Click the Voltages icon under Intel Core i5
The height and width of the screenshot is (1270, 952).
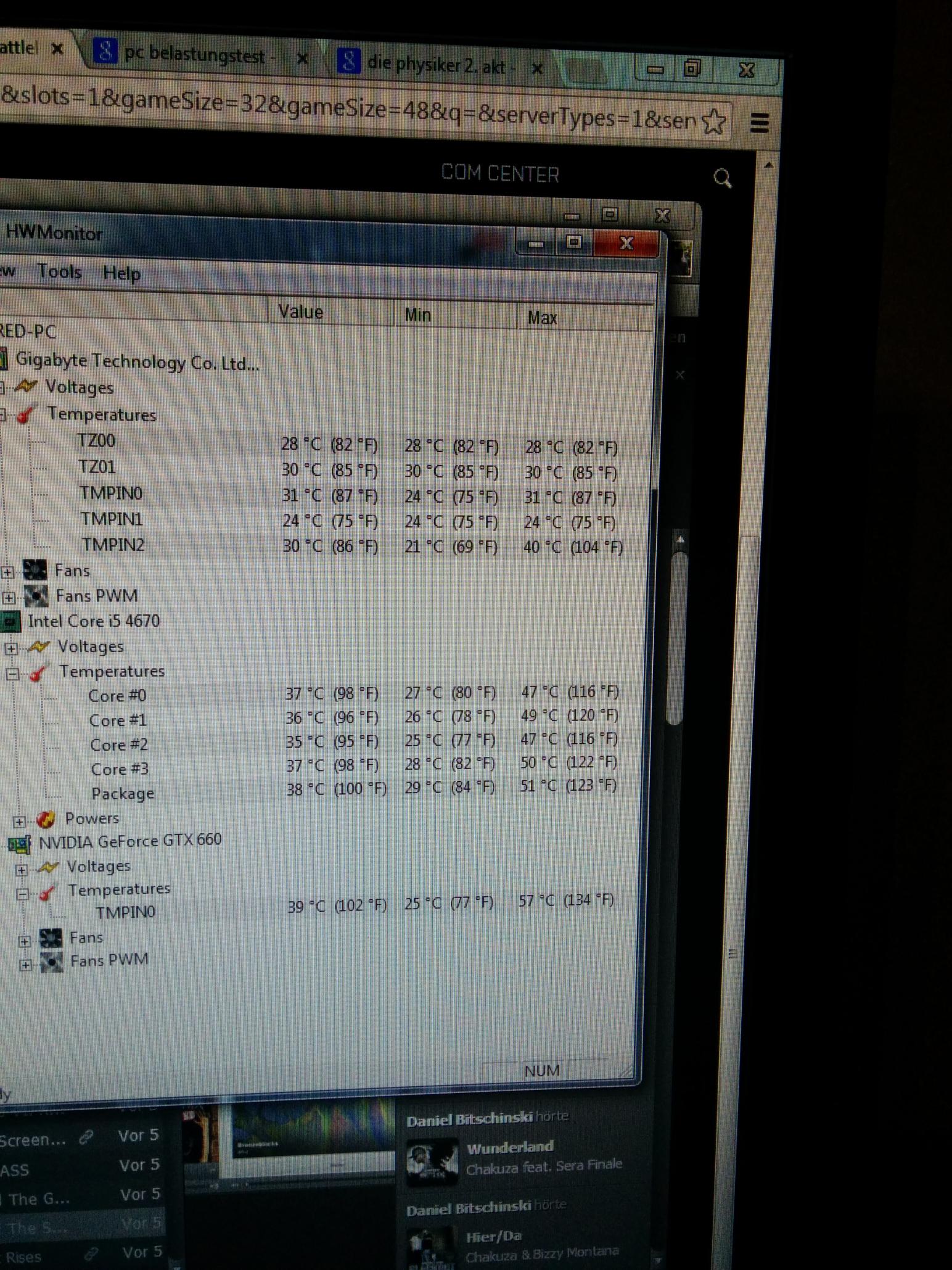38,646
